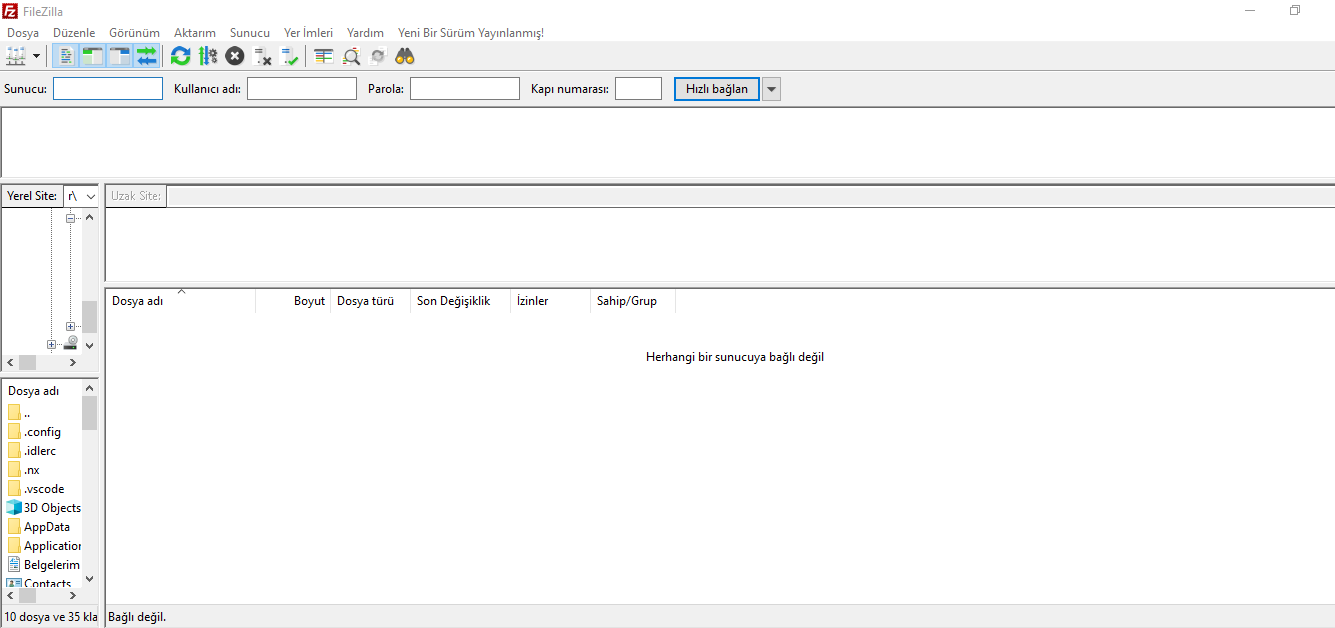
Task: Cancel the current operation icon
Action: tap(235, 56)
